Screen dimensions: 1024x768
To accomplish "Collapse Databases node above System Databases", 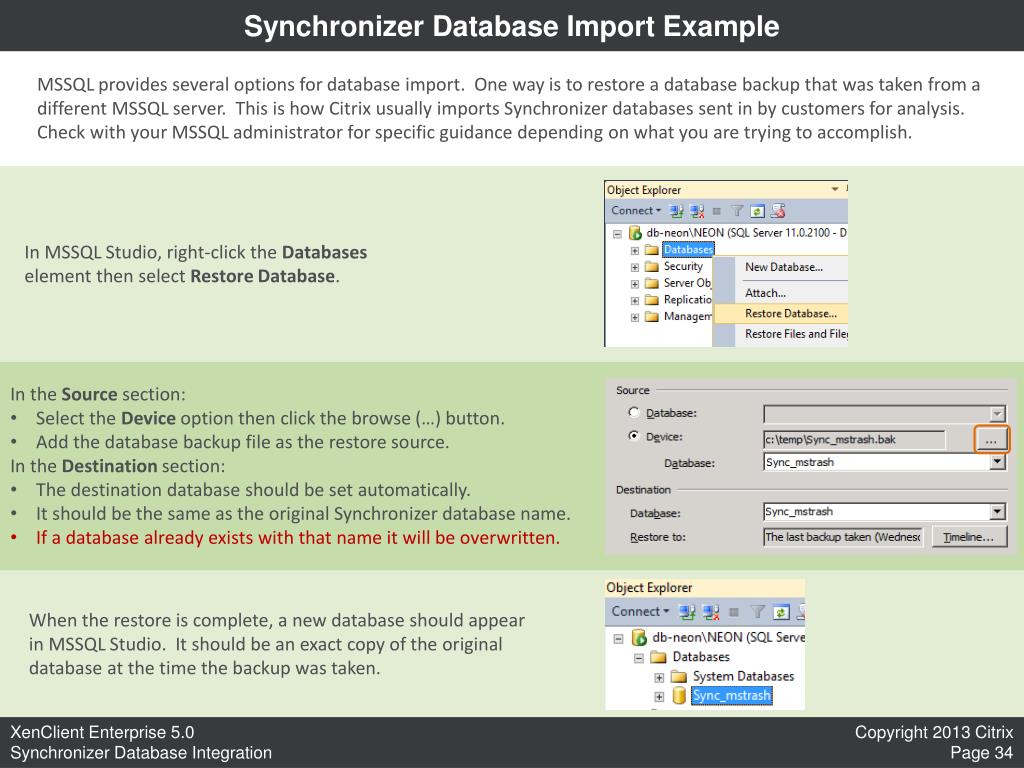I will [639, 658].
